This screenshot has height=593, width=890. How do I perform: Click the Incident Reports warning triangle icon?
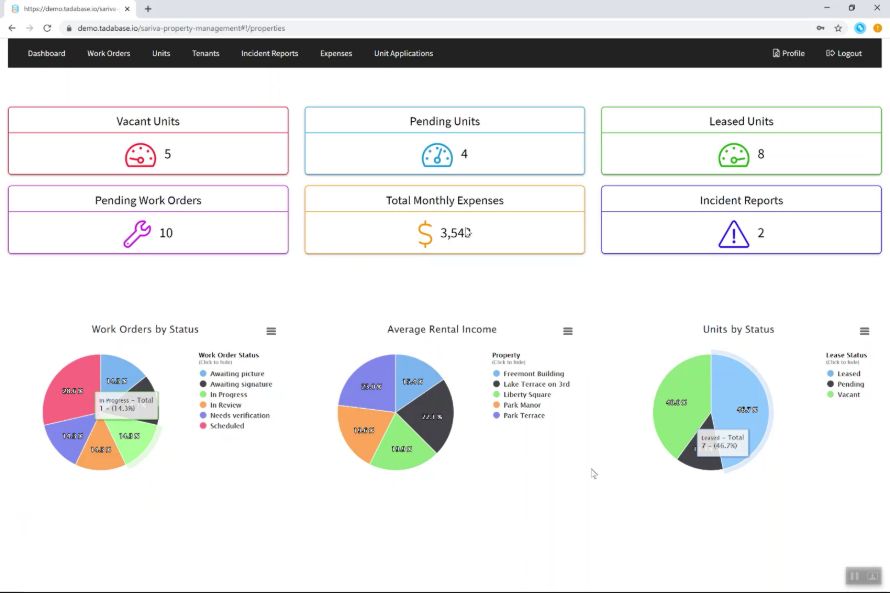coord(734,234)
